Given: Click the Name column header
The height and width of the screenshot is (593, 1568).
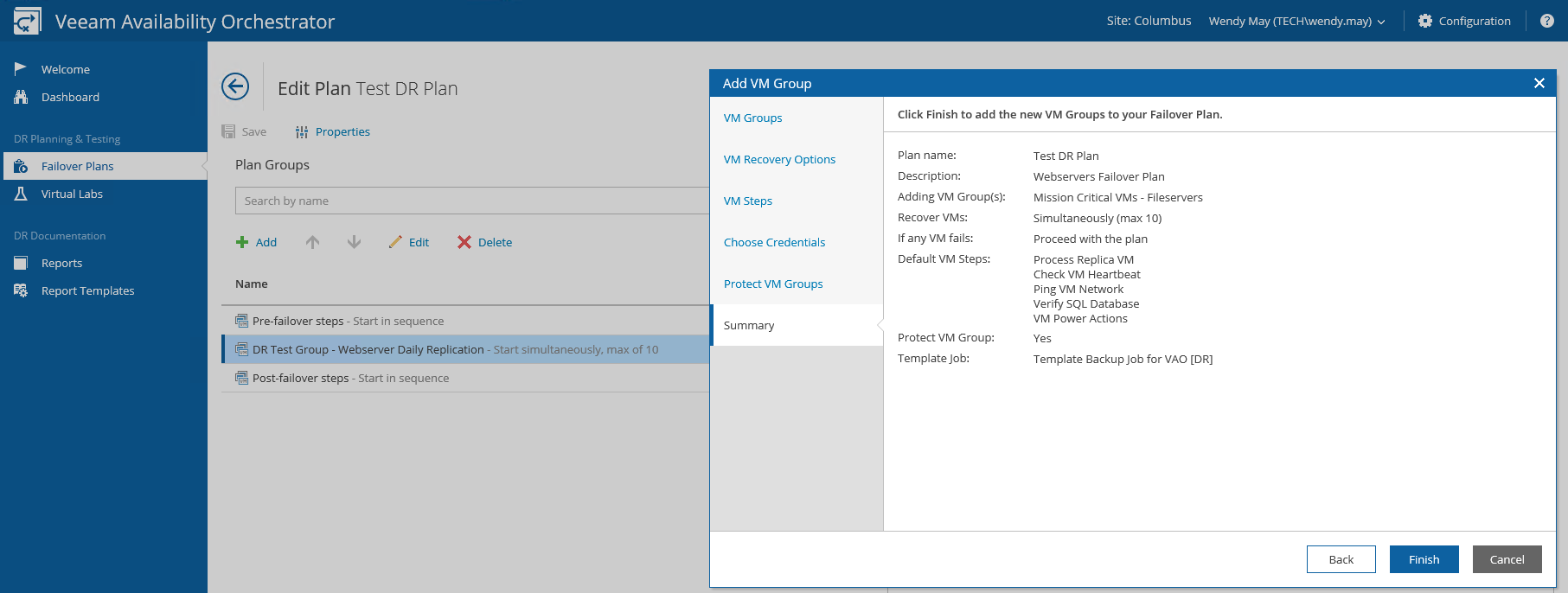Looking at the screenshot, I should [252, 284].
